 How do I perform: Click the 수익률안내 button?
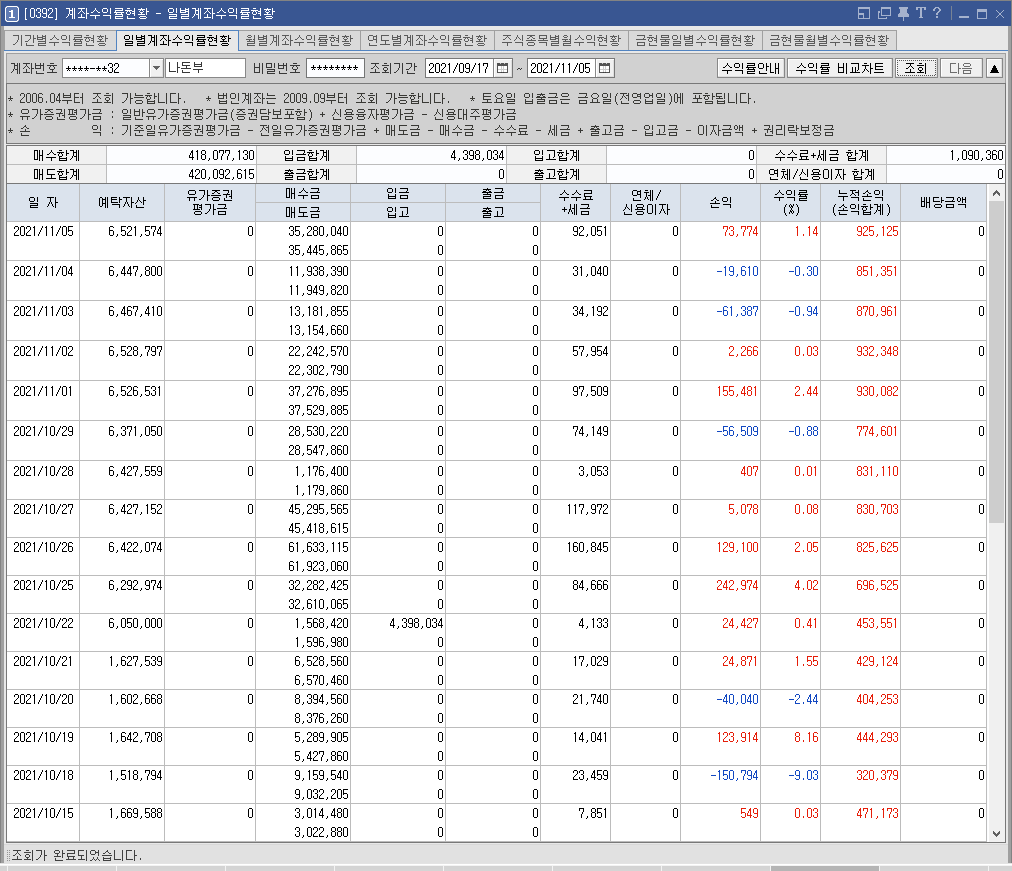point(751,68)
